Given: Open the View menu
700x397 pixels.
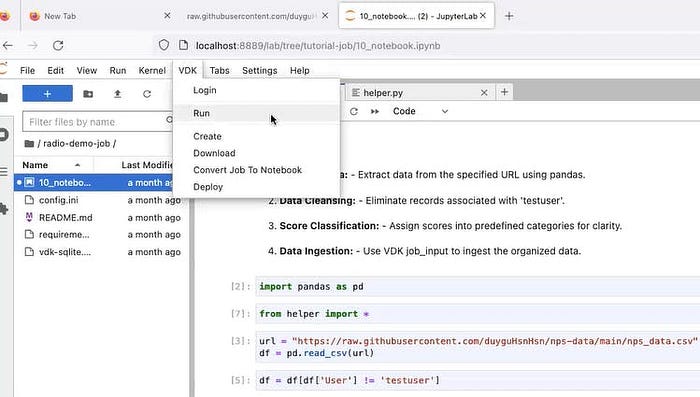Looking at the screenshot, I should click(x=87, y=71).
